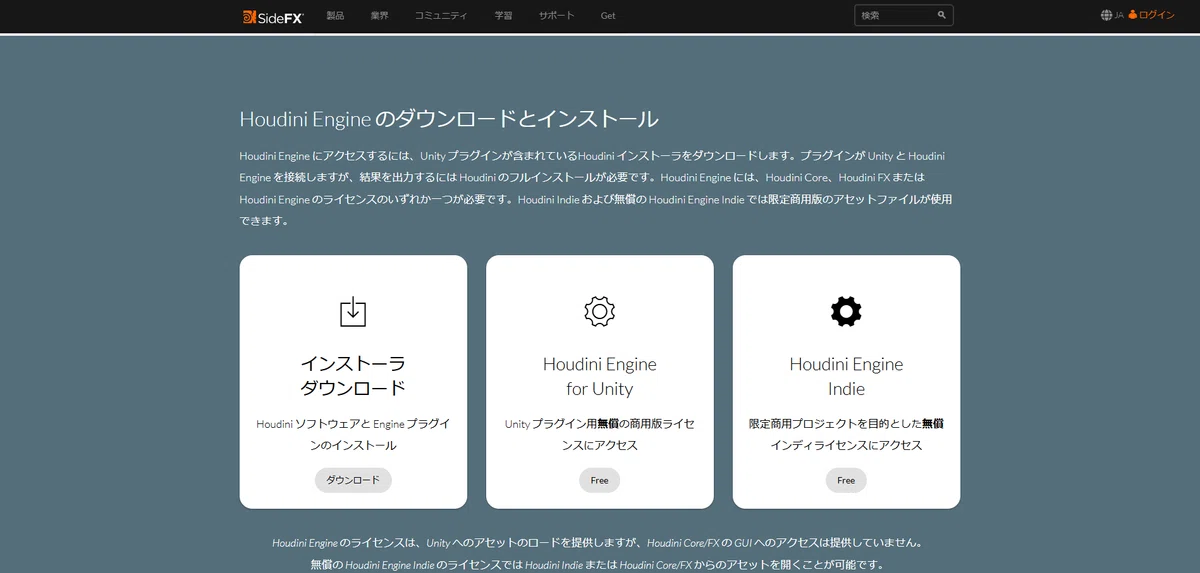Click the Houdini Engine for Unity card title
Viewport: 1200px width, 573px height.
click(600, 376)
